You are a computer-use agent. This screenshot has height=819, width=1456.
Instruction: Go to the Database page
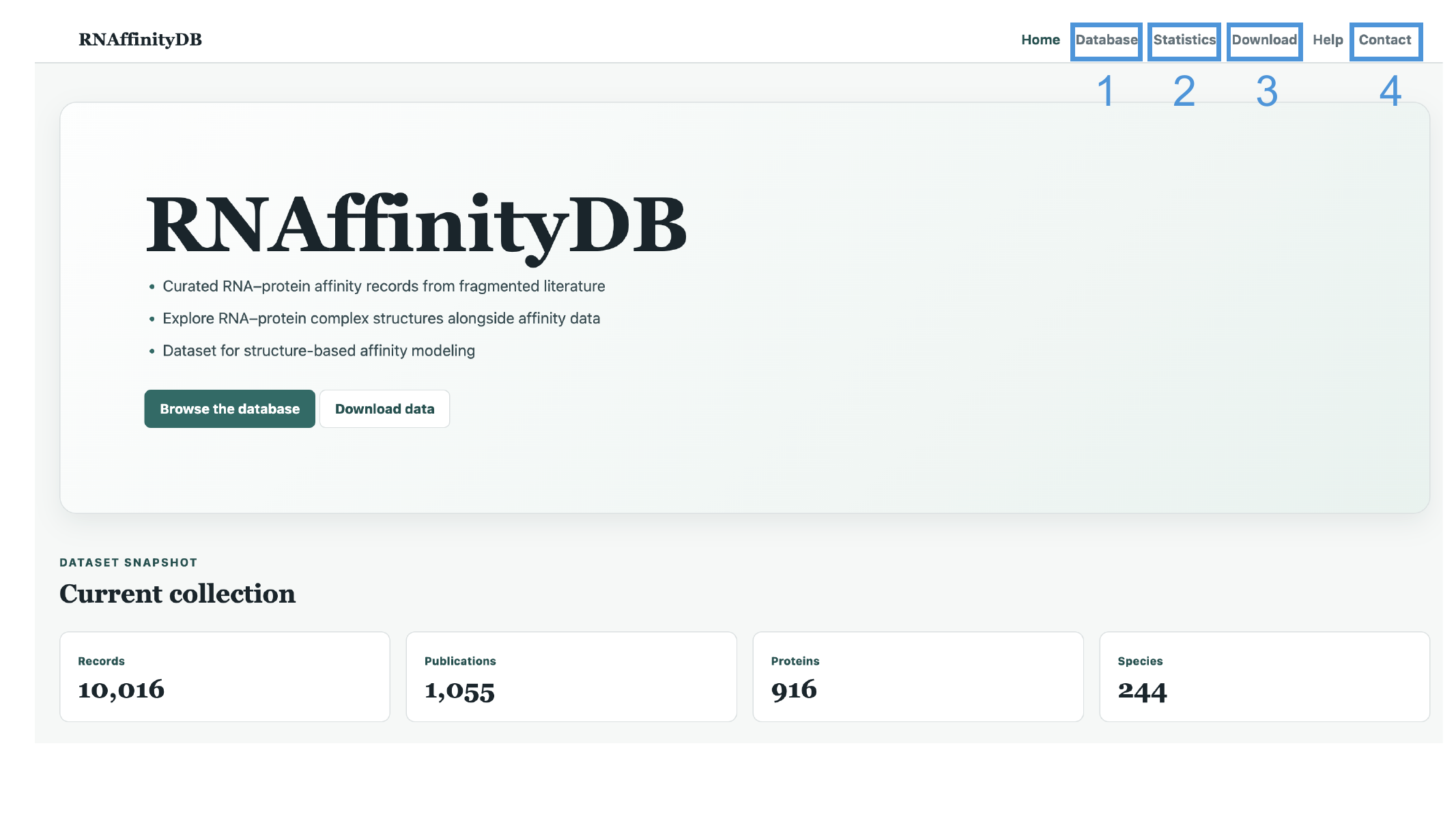pos(1107,40)
